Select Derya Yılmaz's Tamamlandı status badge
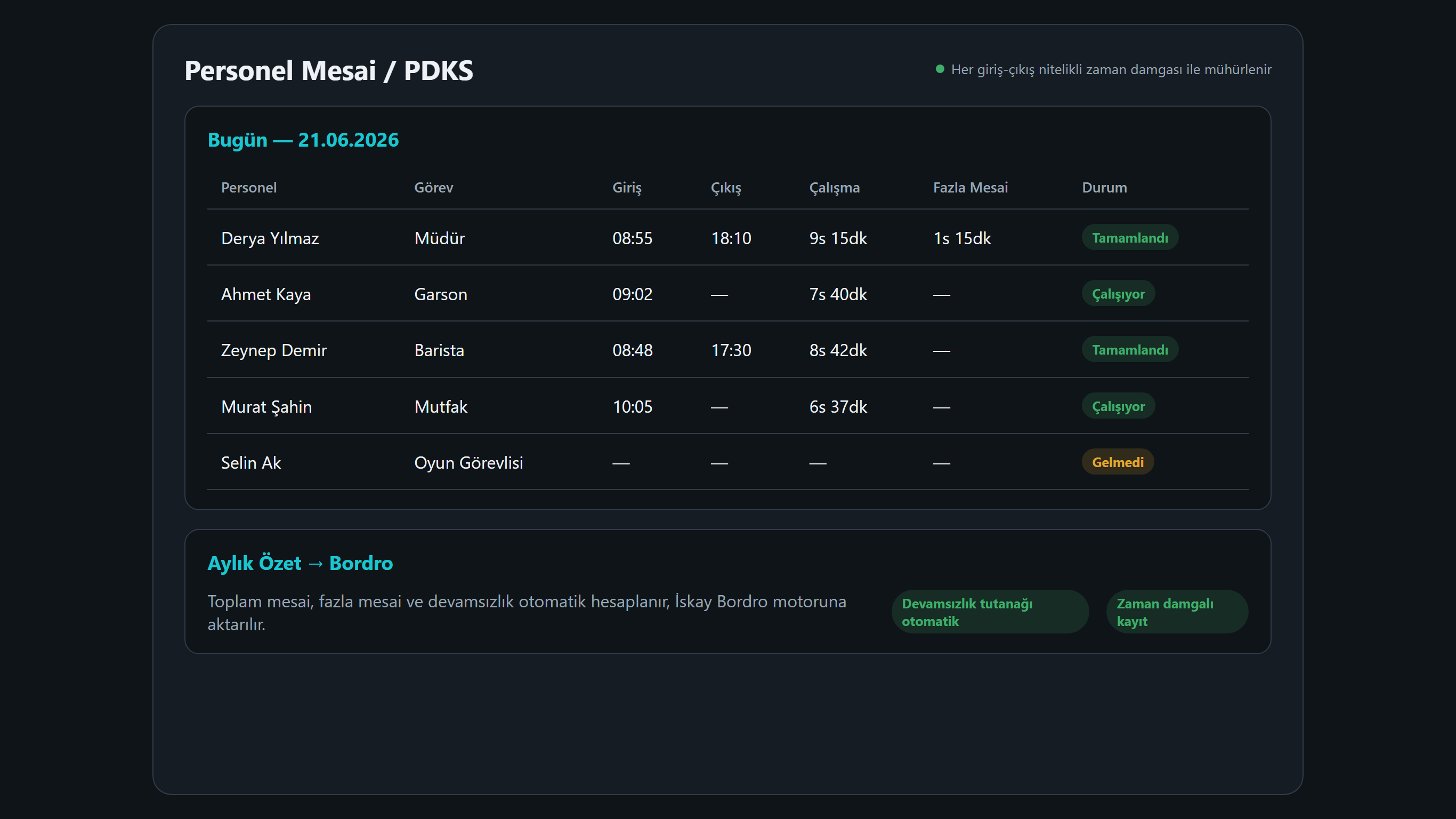1456x819 pixels. coord(1130,238)
